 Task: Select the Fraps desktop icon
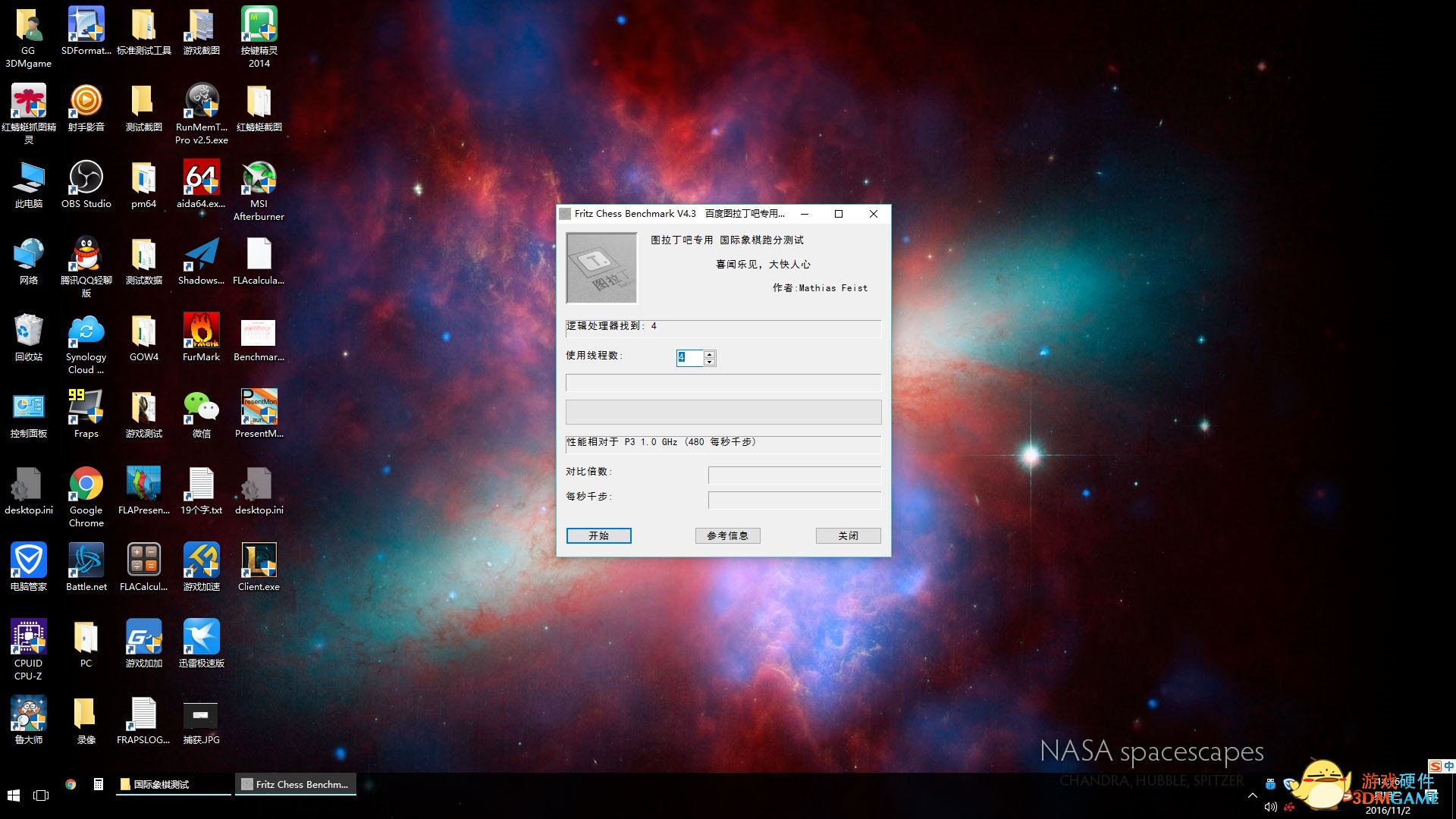tap(86, 409)
